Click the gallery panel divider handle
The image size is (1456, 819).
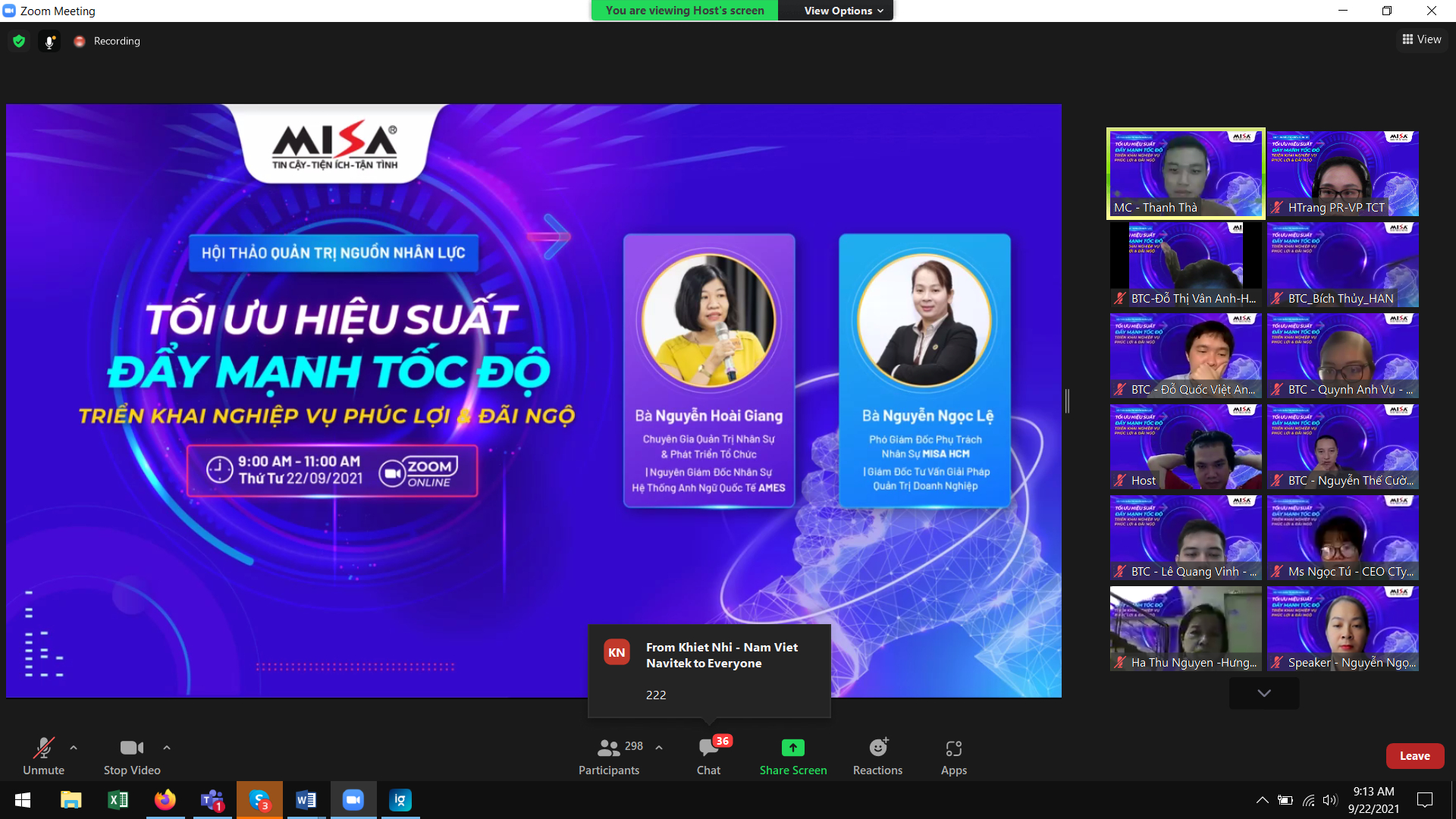click(x=1067, y=401)
